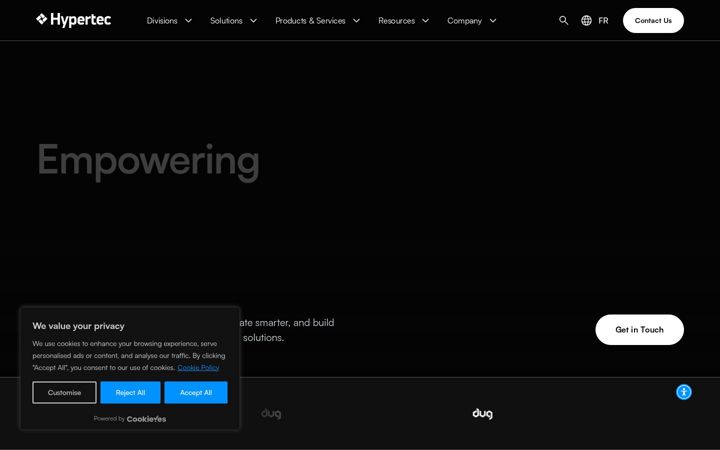The image size is (720, 450).
Task: Click the CookieYes powered-by link
Action: pos(146,419)
